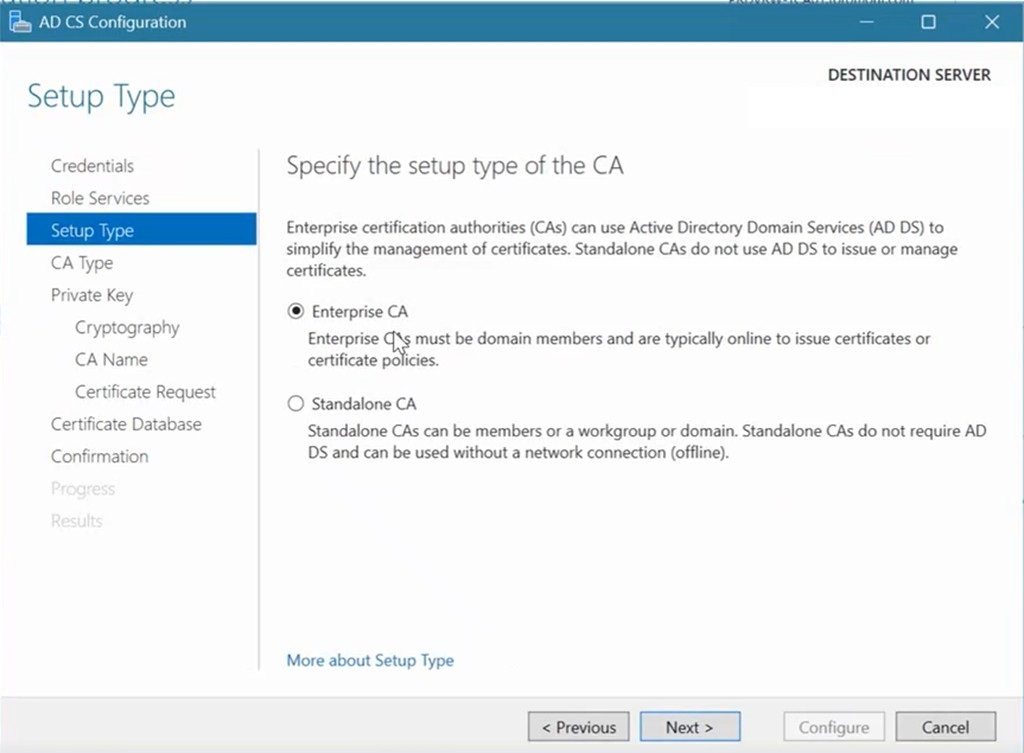The height and width of the screenshot is (753, 1024).
Task: Open the CA Type step
Action: 82,263
